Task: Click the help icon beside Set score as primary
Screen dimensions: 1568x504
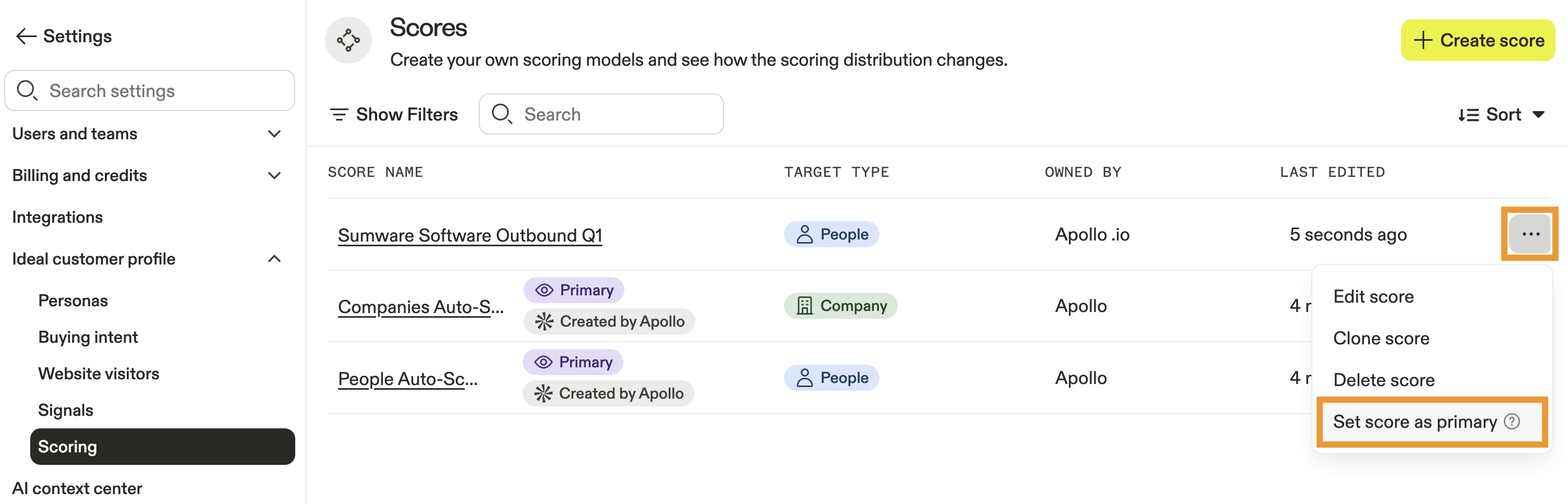Action: 1512,421
